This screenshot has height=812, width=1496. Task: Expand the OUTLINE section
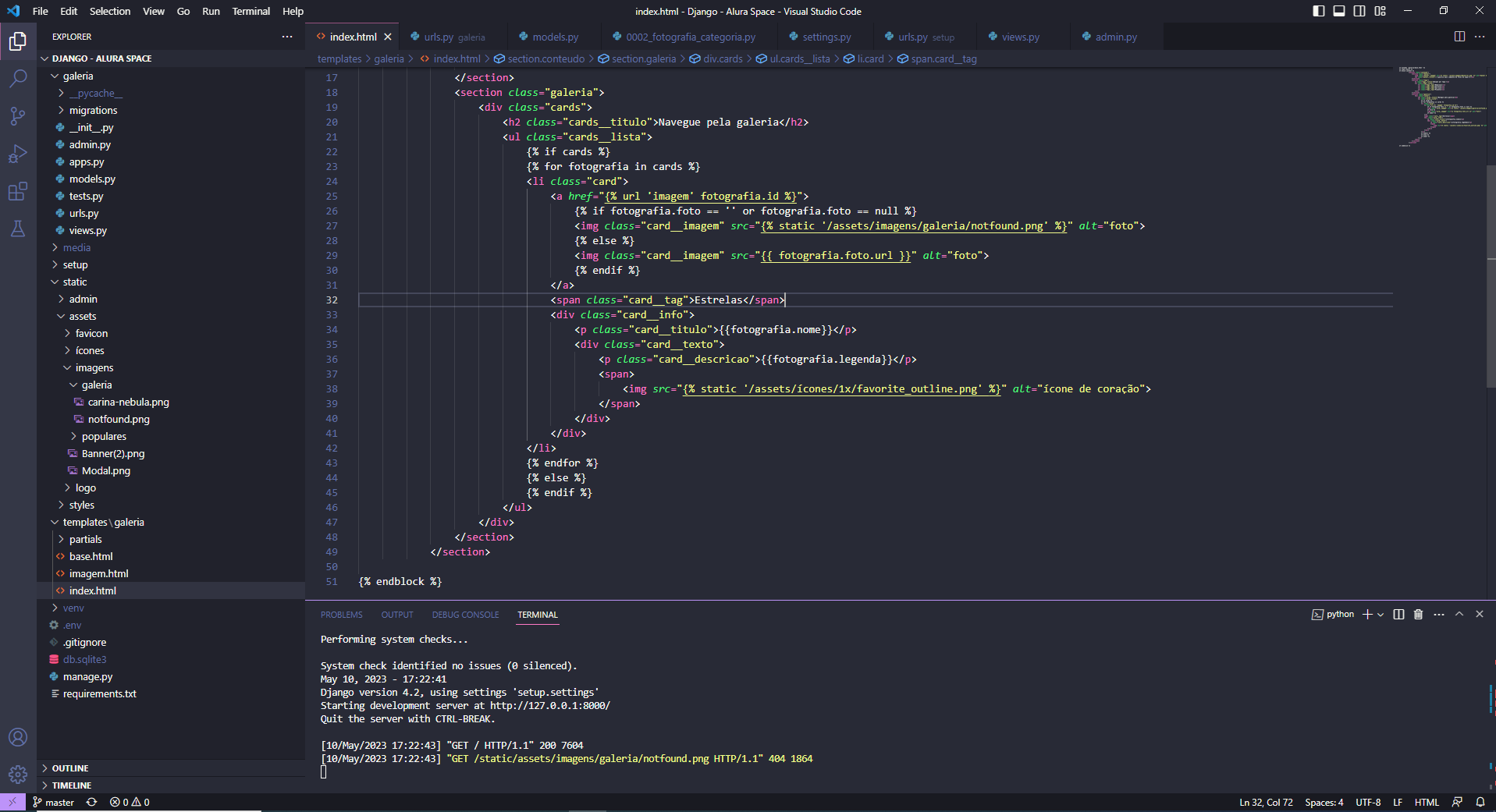pyautogui.click(x=171, y=768)
